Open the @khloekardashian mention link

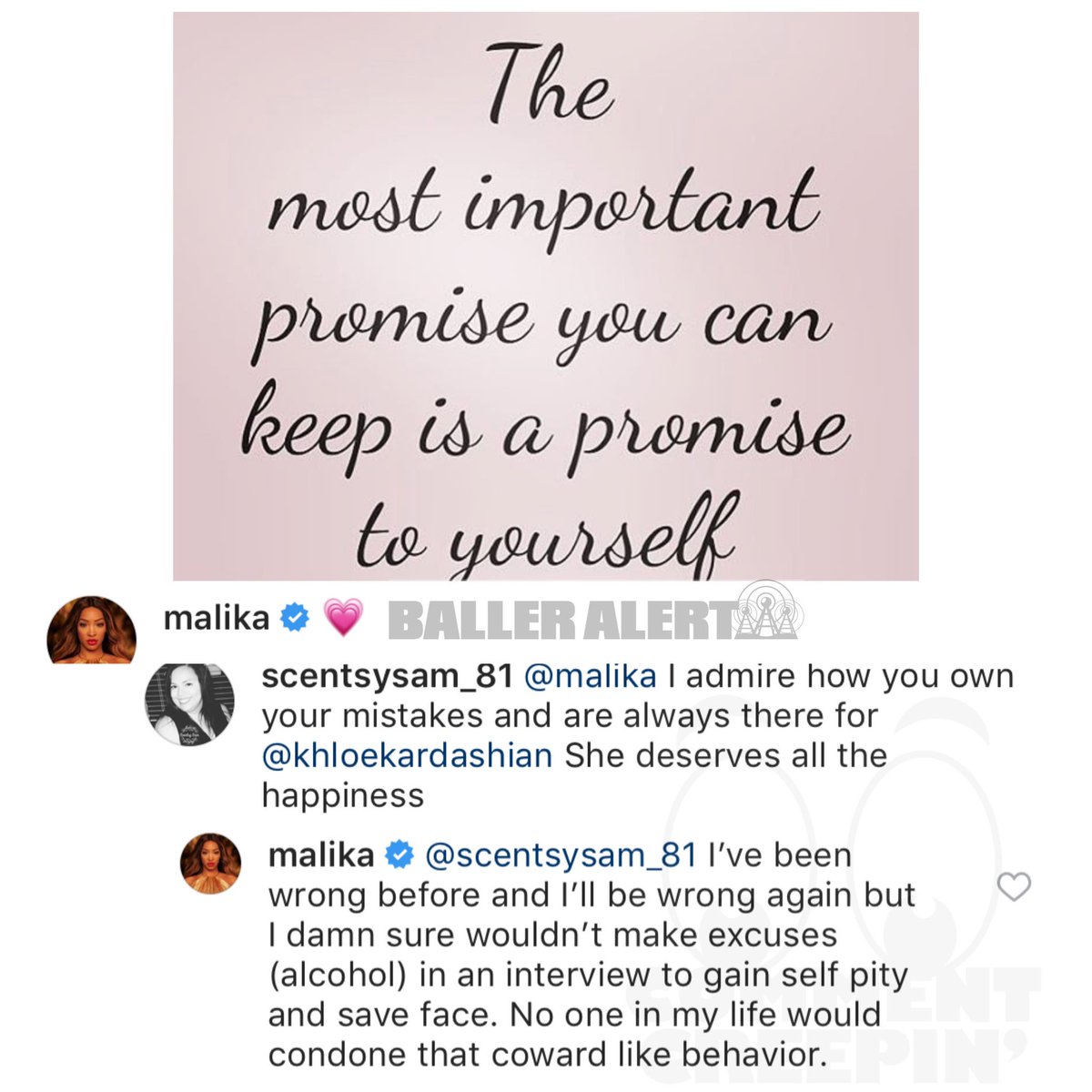[x=407, y=755]
